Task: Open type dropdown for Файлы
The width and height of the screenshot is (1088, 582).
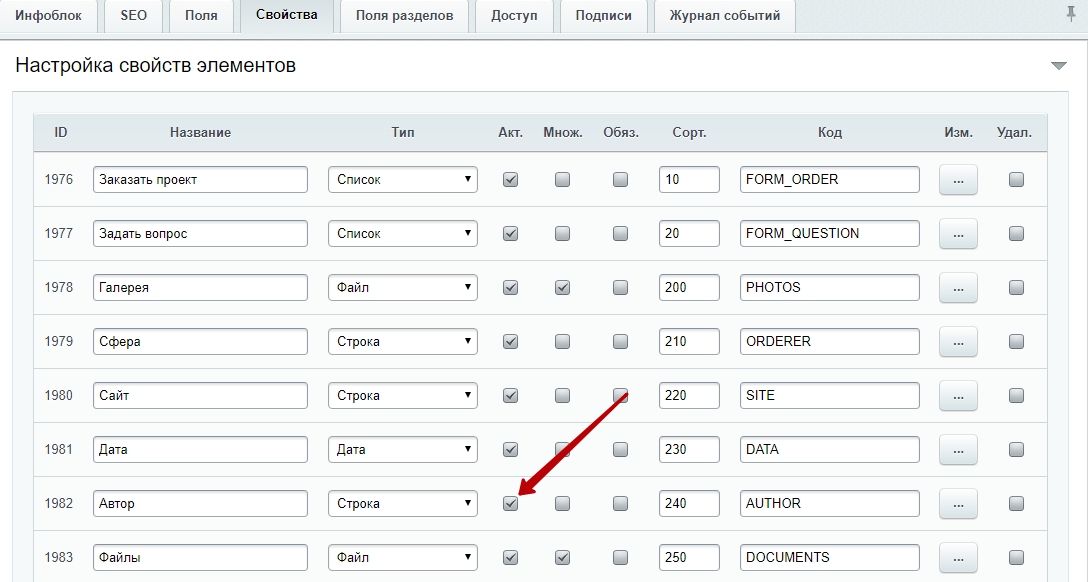Action: pos(402,557)
